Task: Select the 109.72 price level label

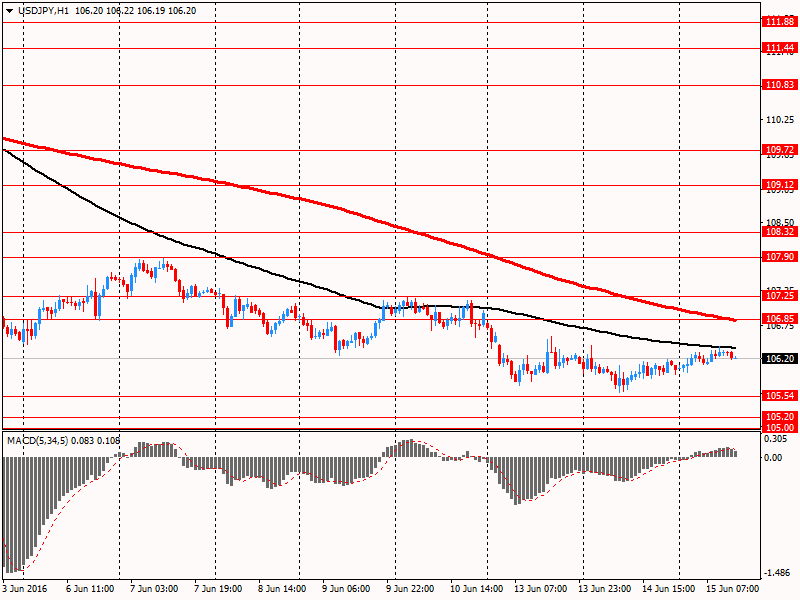Action: (780, 149)
